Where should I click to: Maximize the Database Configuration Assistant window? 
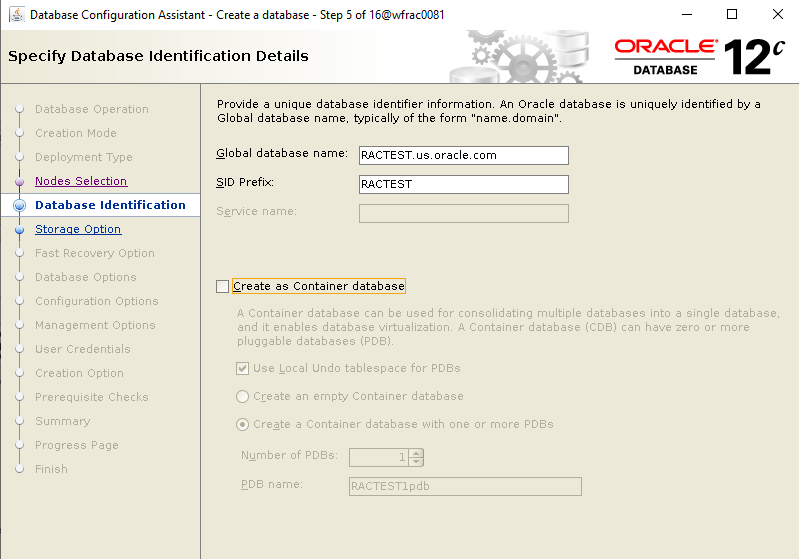click(x=732, y=14)
